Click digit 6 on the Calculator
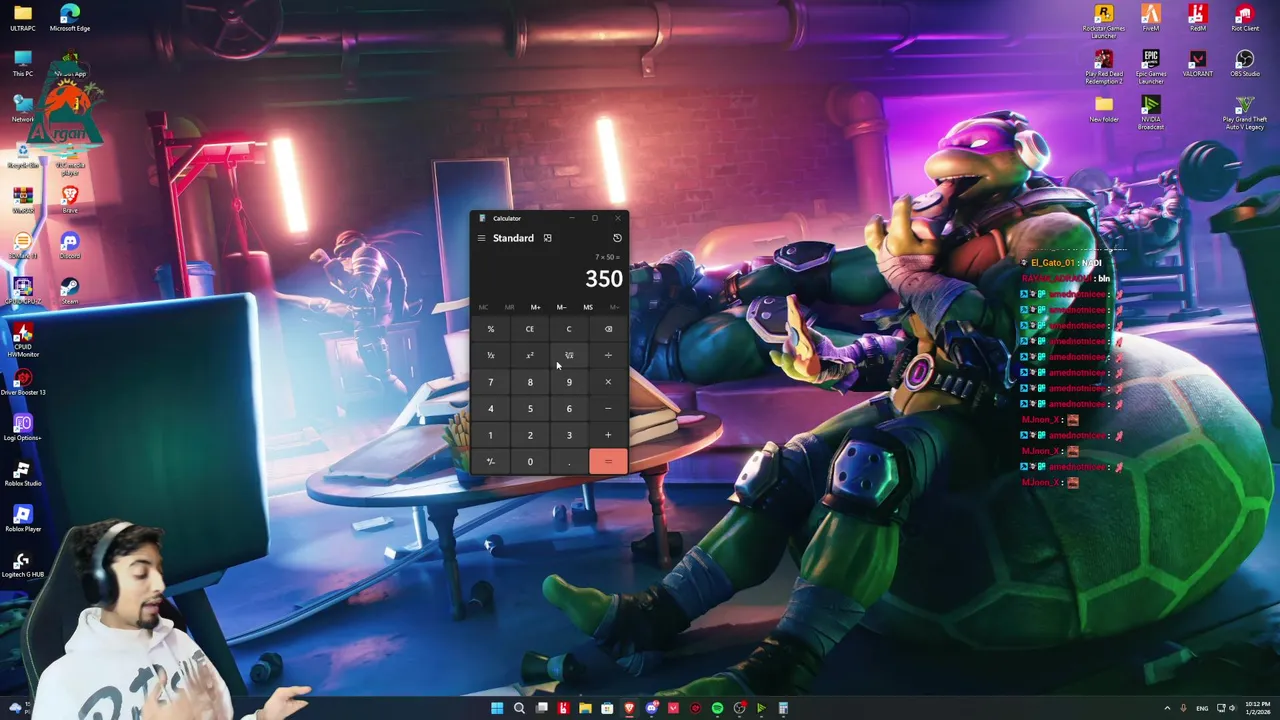The width and height of the screenshot is (1280, 720). 569,408
